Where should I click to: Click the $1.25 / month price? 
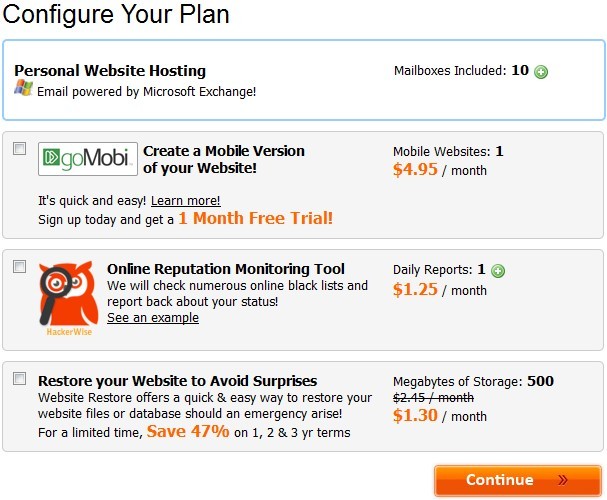point(440,290)
